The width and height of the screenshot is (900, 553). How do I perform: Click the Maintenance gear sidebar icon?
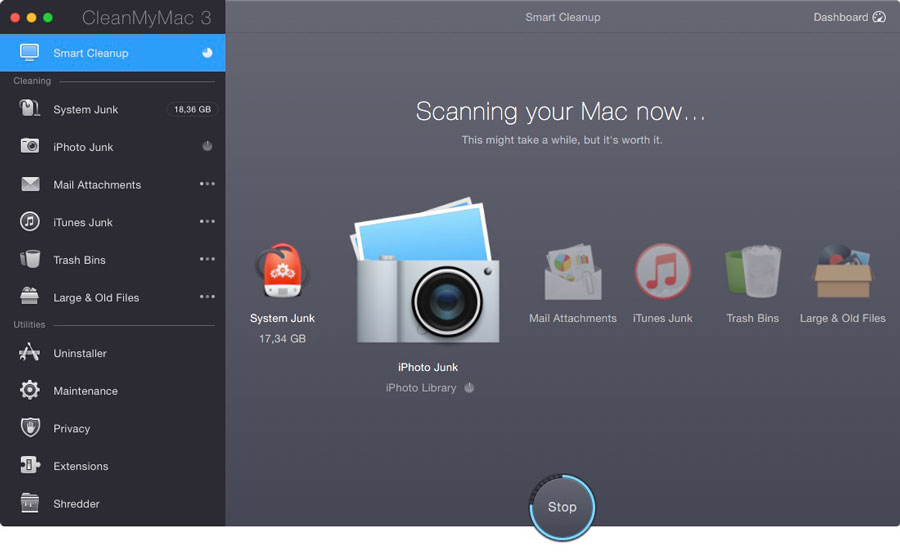click(30, 390)
